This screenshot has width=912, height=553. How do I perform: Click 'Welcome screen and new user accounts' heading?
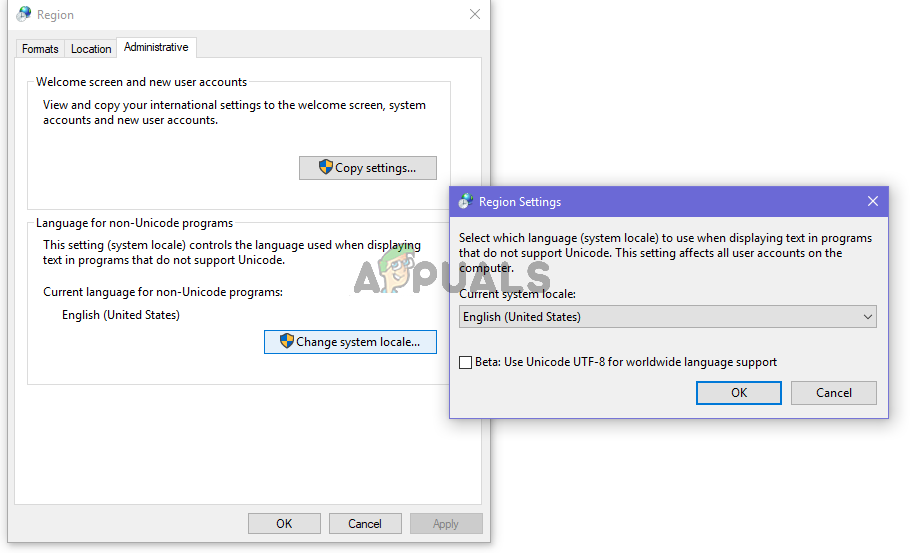pos(141,82)
